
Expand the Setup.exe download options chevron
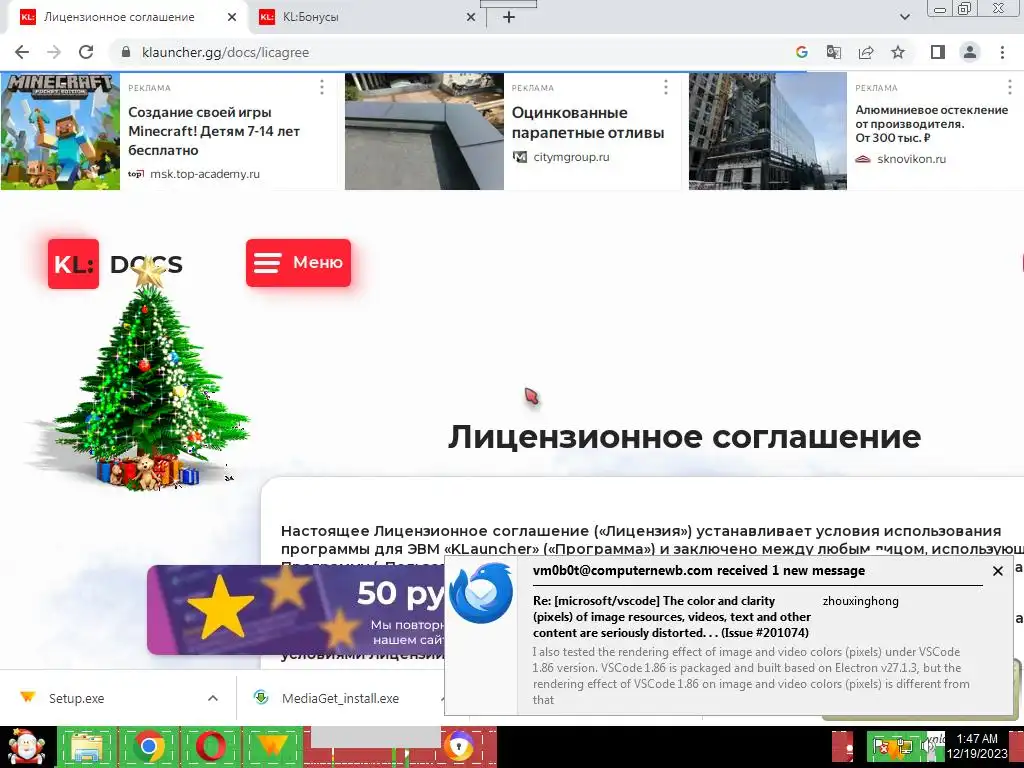tap(213, 698)
